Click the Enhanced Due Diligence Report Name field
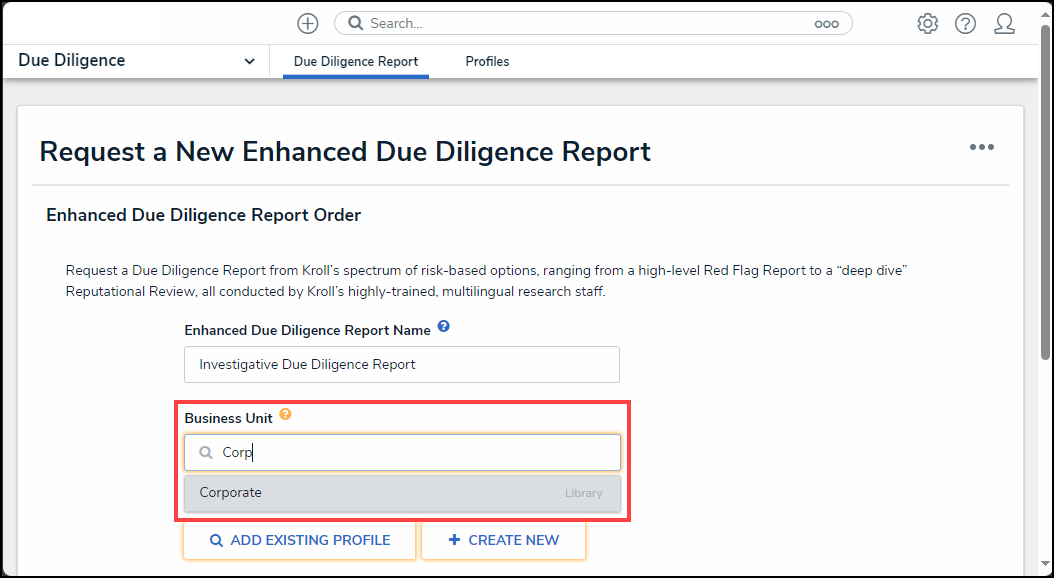Screen dimensions: 1054x578 [x=402, y=364]
